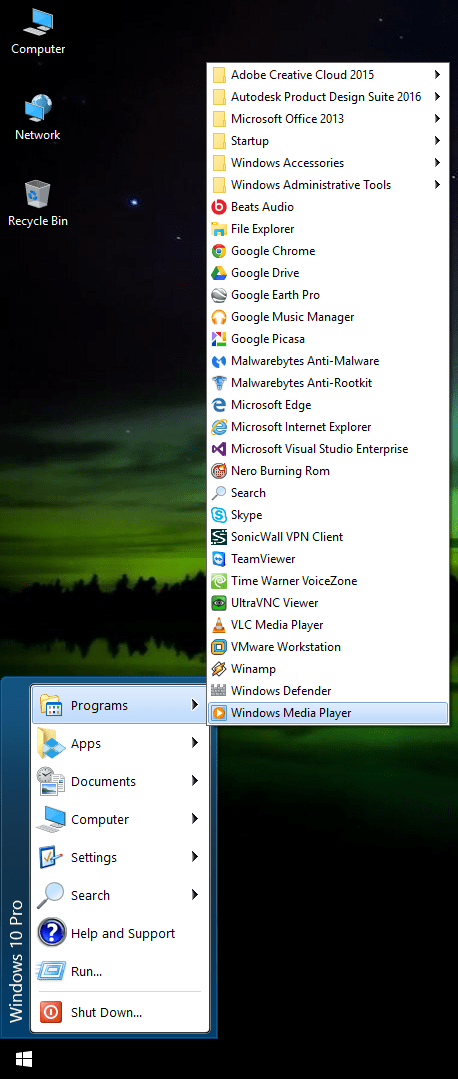Launch Microsoft Visual Studio Enterprise

328,449
